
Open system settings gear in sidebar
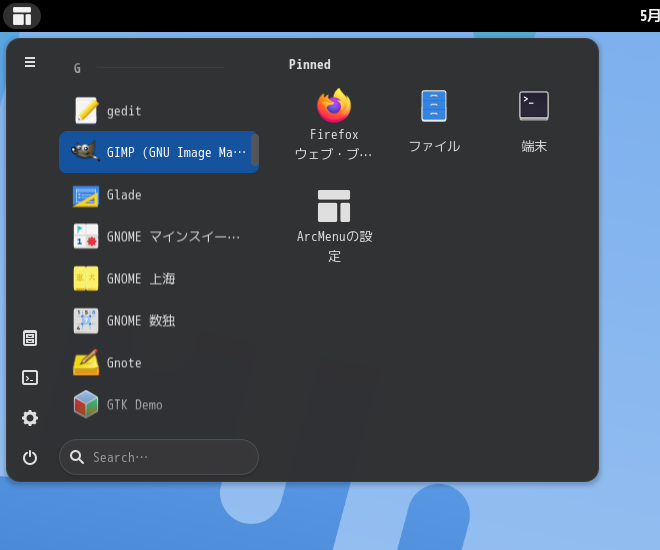[x=30, y=418]
